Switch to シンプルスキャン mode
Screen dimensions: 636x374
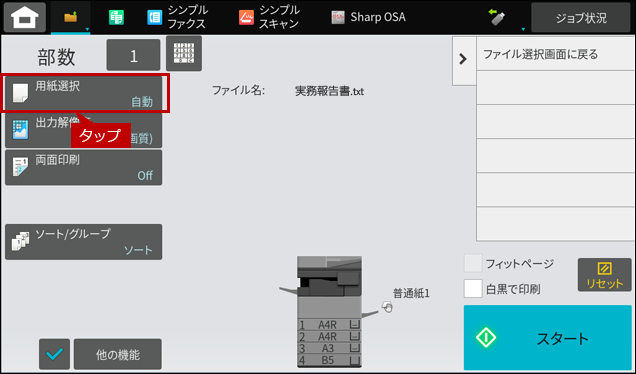pyautogui.click(x=269, y=17)
